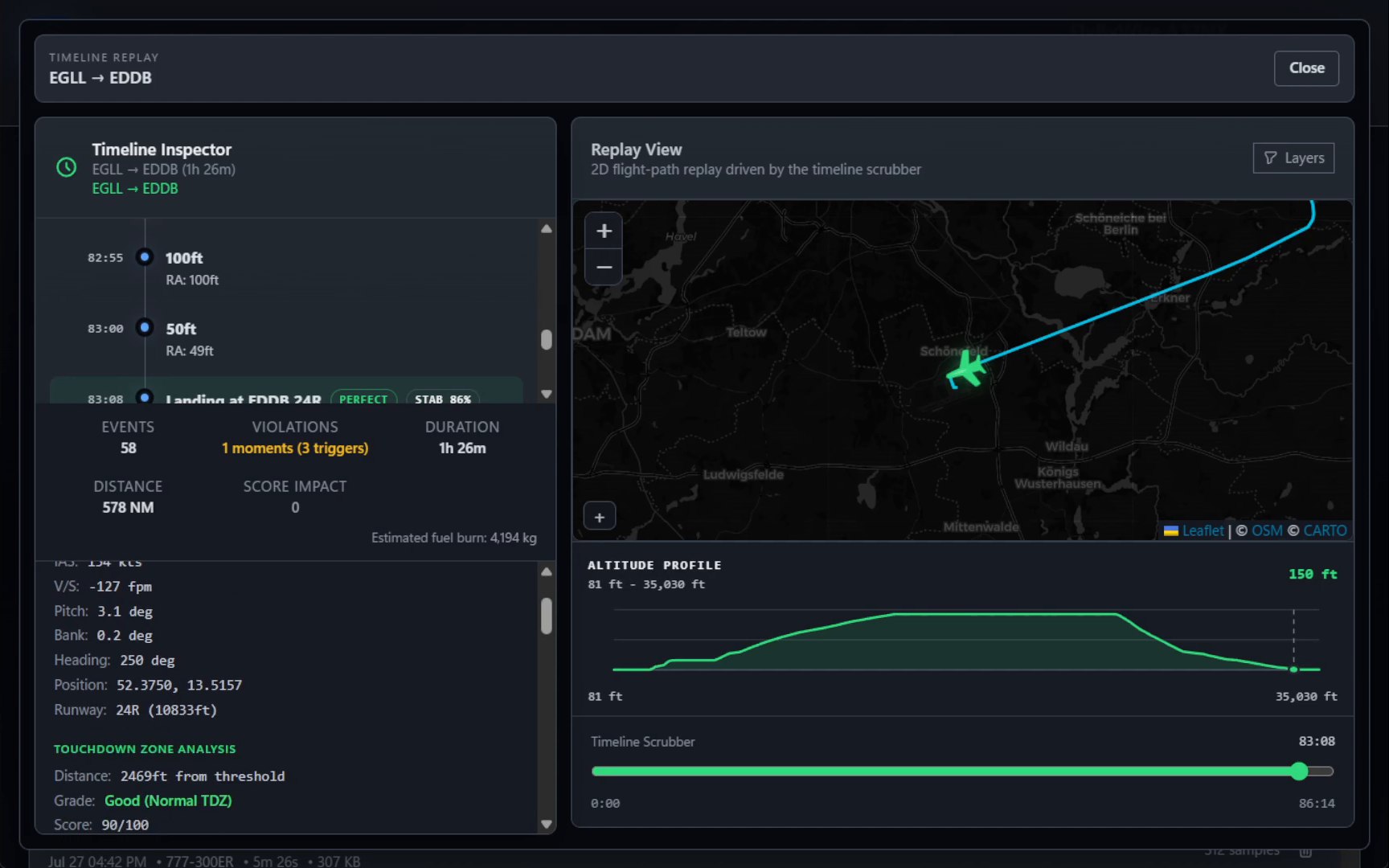This screenshot has width=1389, height=868.
Task: Click the green clock icon beside Timeline Inspector
Action: tap(67, 167)
